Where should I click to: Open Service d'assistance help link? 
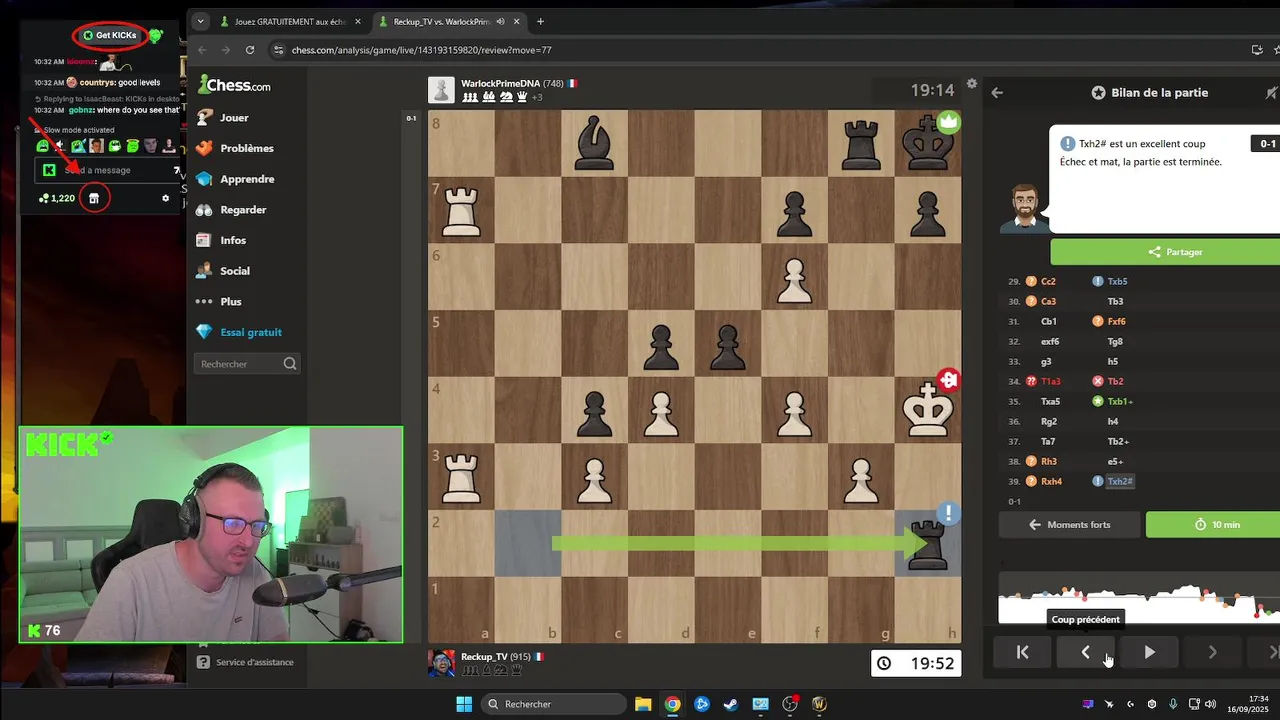[x=245, y=662]
